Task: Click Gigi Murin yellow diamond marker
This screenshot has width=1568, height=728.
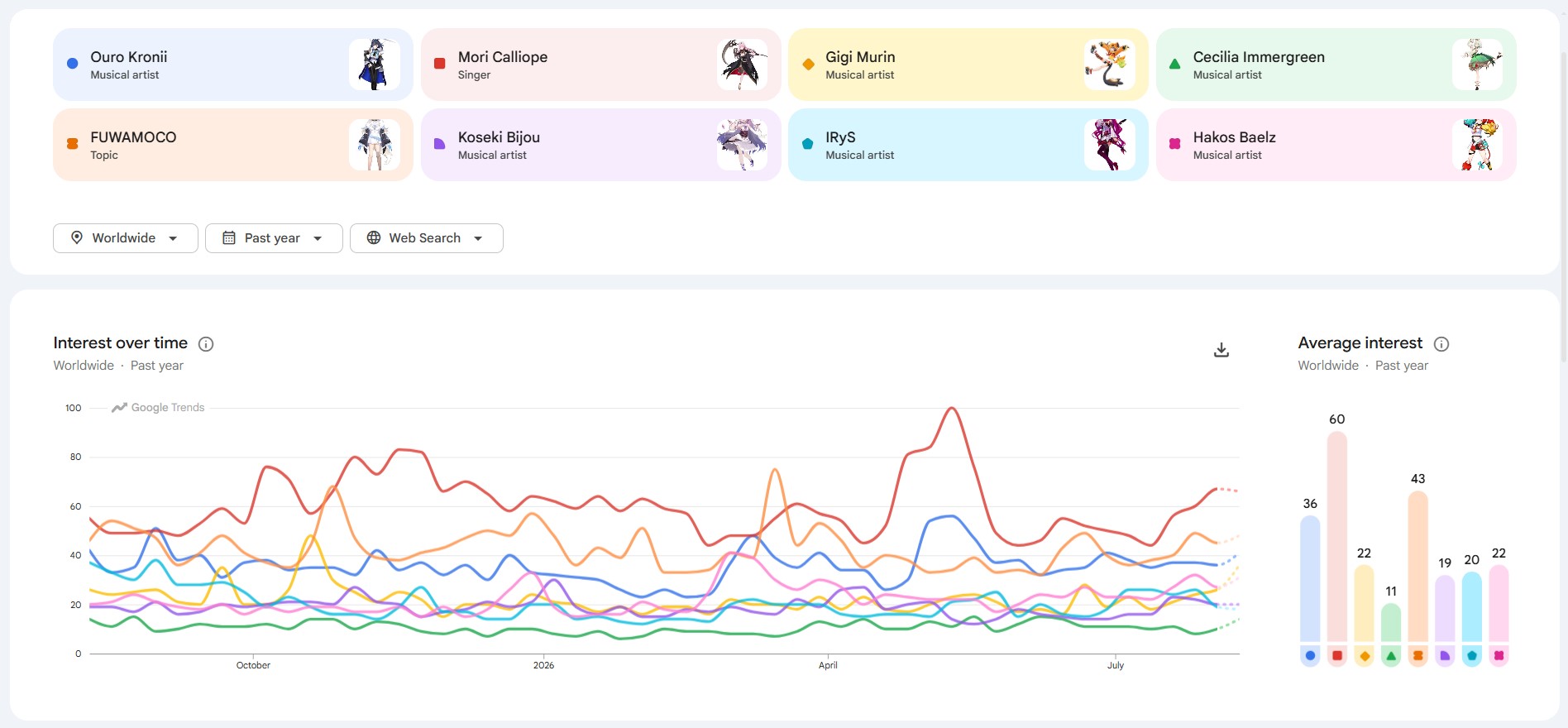Action: point(808,64)
